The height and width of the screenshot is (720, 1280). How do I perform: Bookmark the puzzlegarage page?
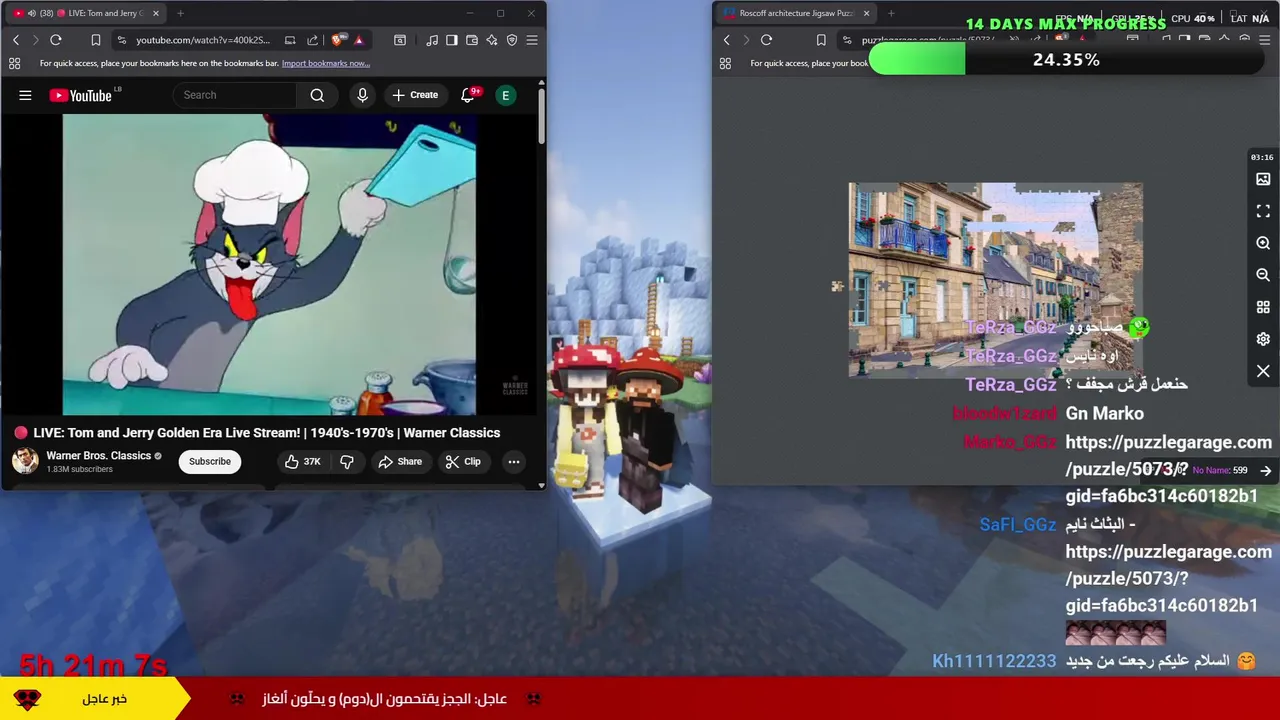(x=821, y=40)
